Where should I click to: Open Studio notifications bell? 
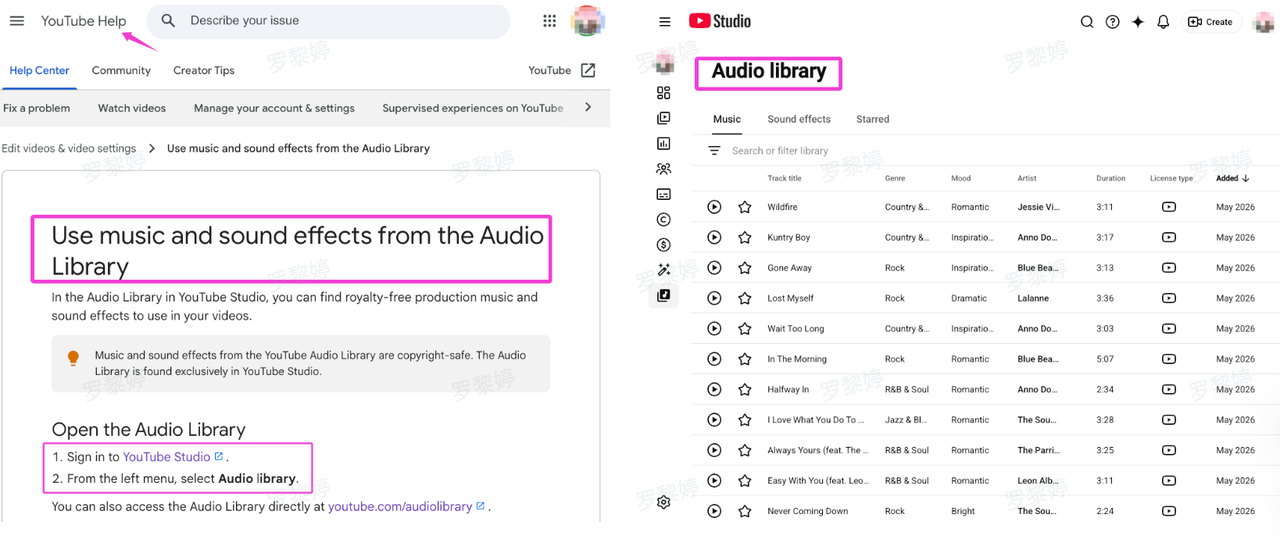pos(1163,22)
